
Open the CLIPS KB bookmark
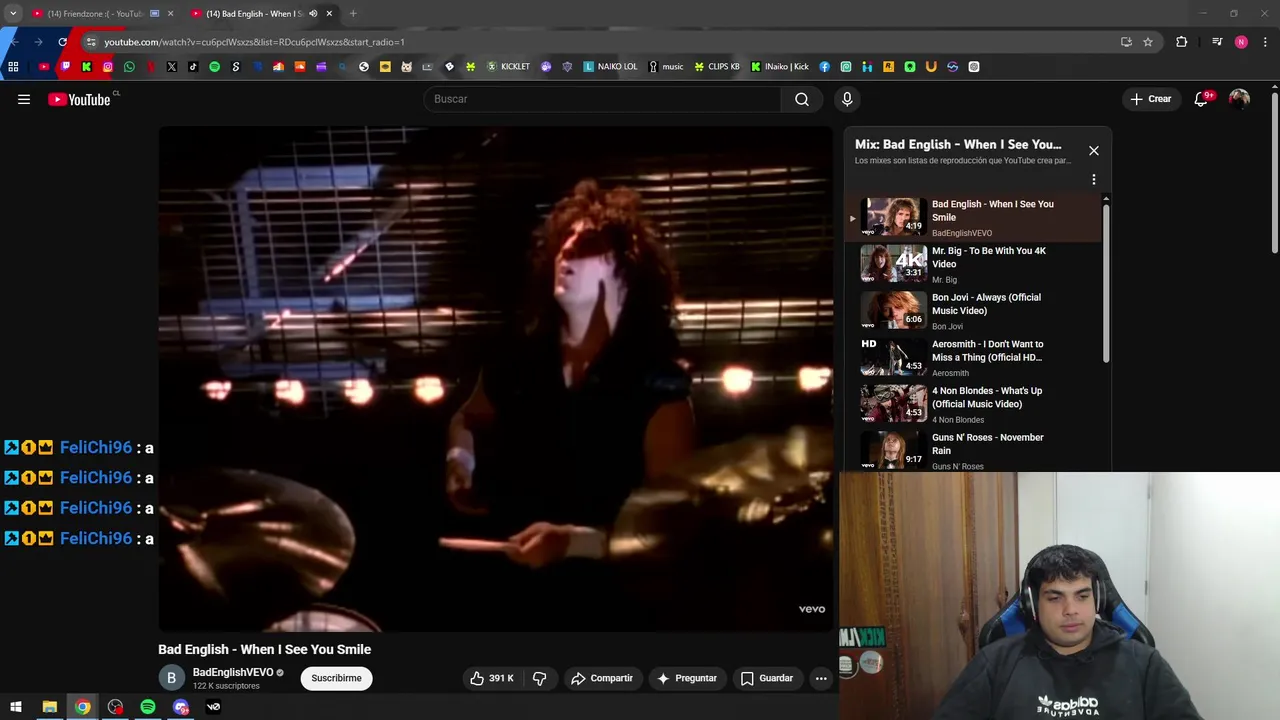(x=717, y=67)
